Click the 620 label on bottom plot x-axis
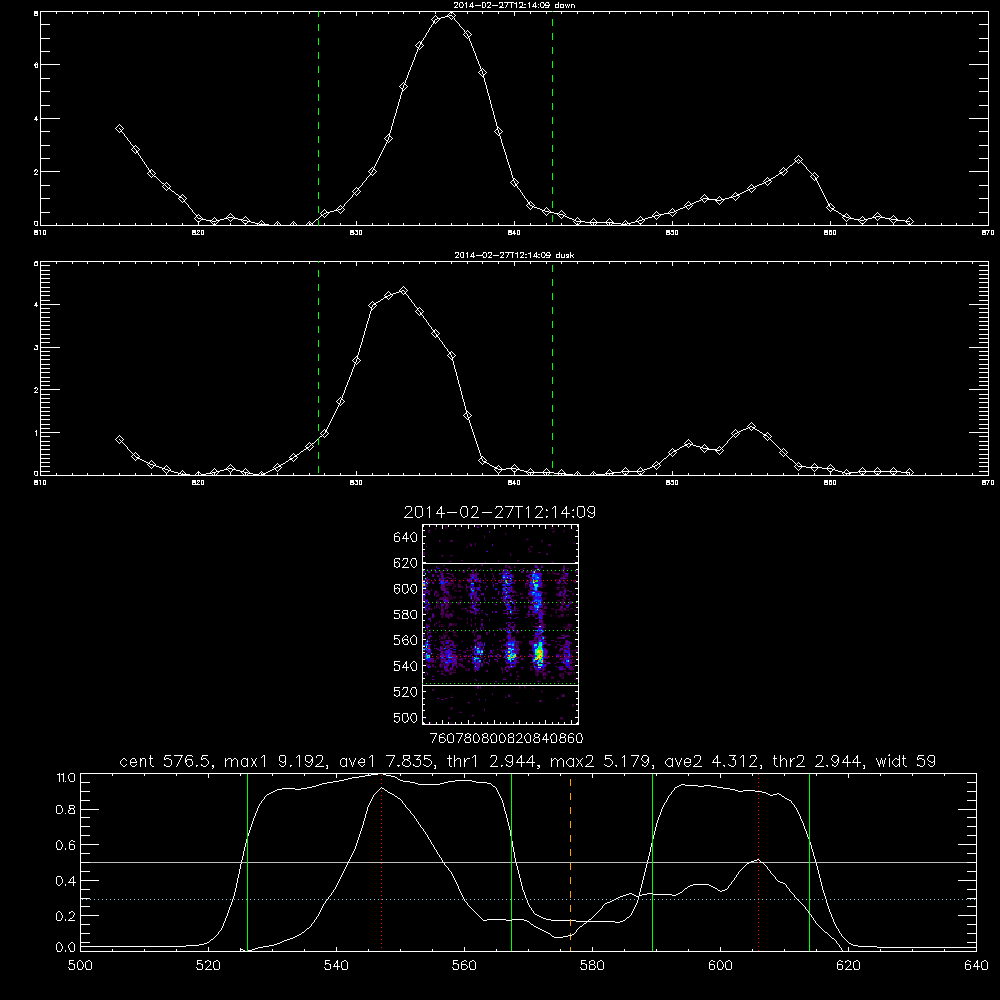1000x1000 pixels. 848,966
